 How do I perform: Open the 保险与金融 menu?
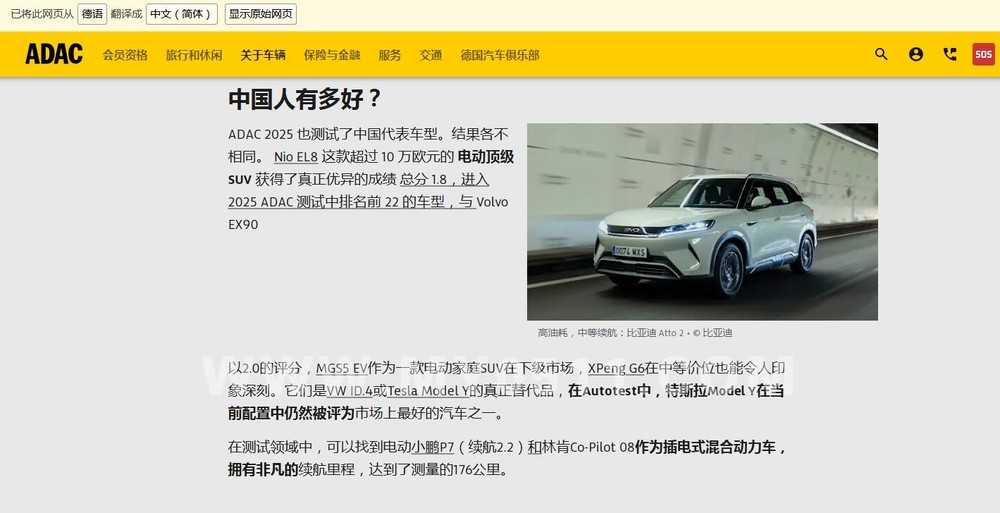tap(332, 55)
